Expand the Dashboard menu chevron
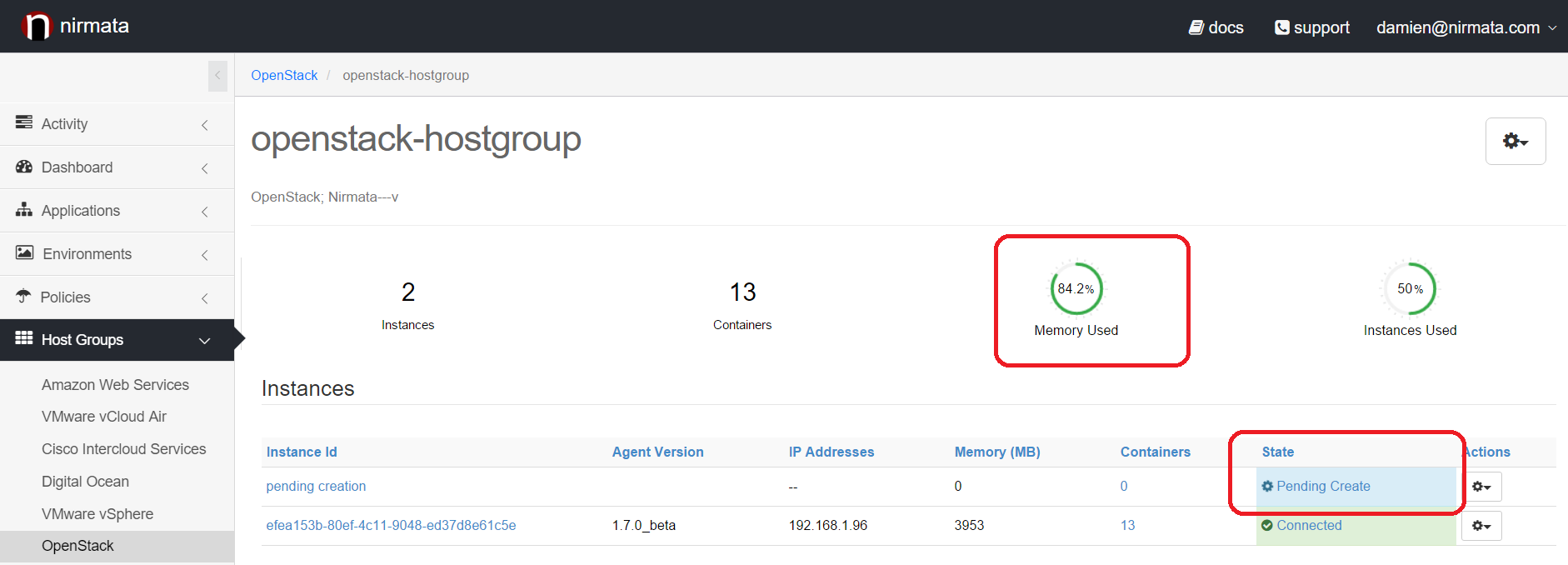Image resolution: width=1568 pixels, height=565 pixels. [x=205, y=168]
